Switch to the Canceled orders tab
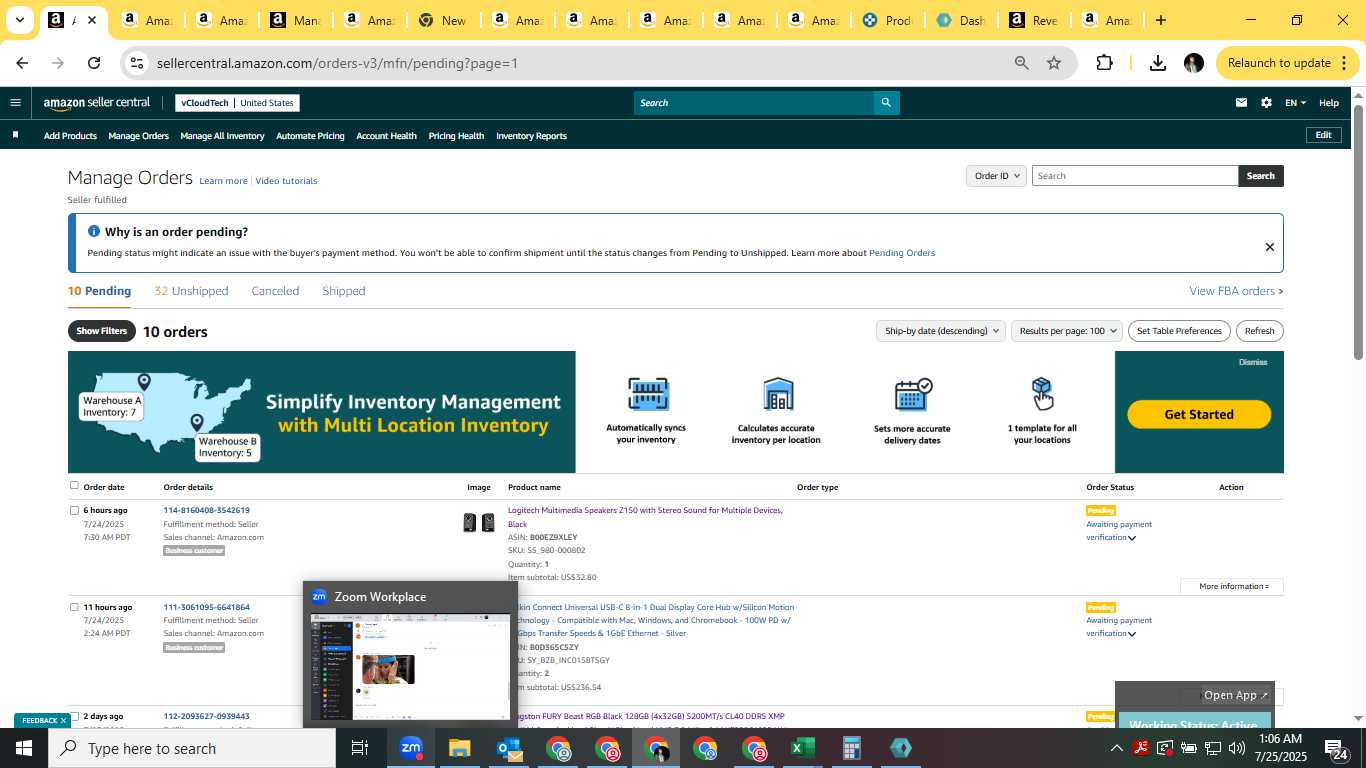This screenshot has width=1366, height=768. click(x=275, y=291)
